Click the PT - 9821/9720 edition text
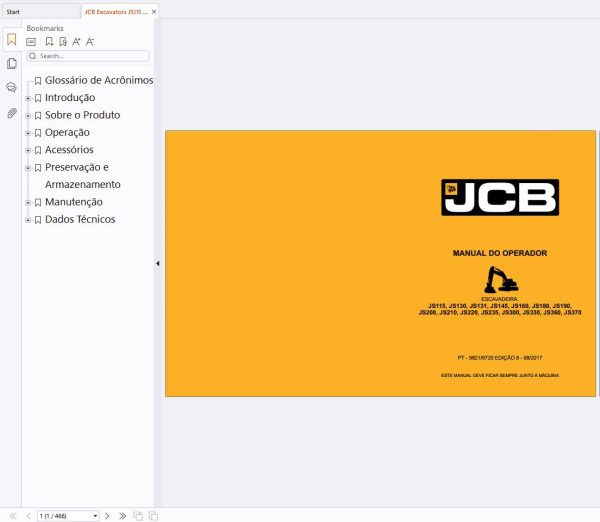The height and width of the screenshot is (522, 600). pyautogui.click(x=500, y=358)
